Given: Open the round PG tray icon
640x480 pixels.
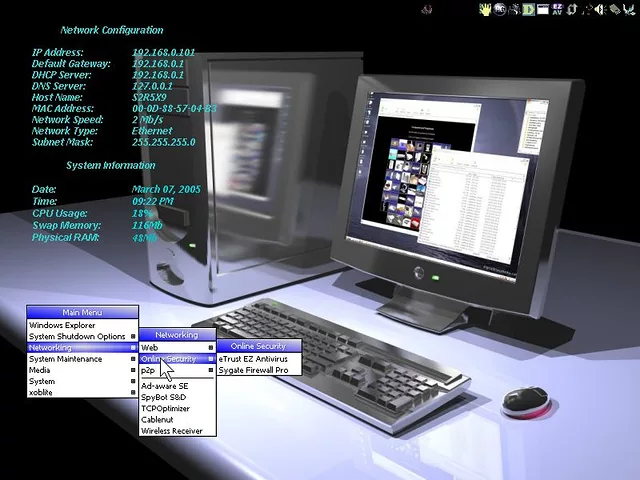Looking at the screenshot, I should click(x=500, y=9).
